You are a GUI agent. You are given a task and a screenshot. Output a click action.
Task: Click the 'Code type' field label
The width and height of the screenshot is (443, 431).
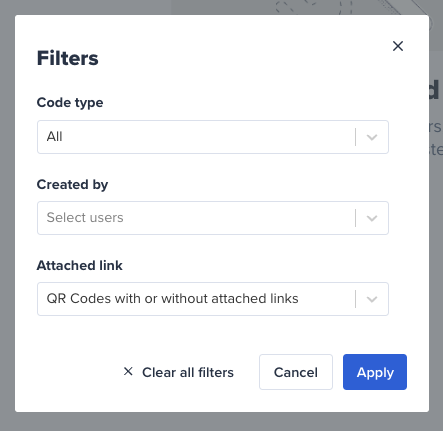coord(70,103)
